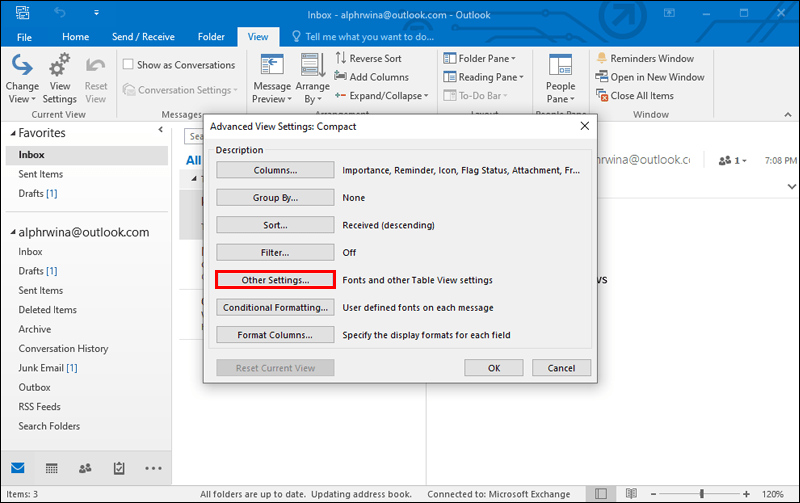Expand the Folder Pane dropdown

(480, 58)
